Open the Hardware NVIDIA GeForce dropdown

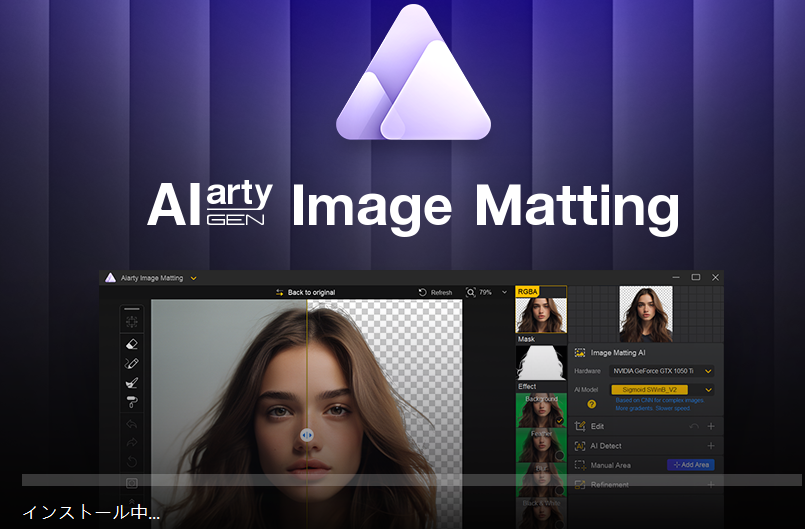(x=661, y=371)
